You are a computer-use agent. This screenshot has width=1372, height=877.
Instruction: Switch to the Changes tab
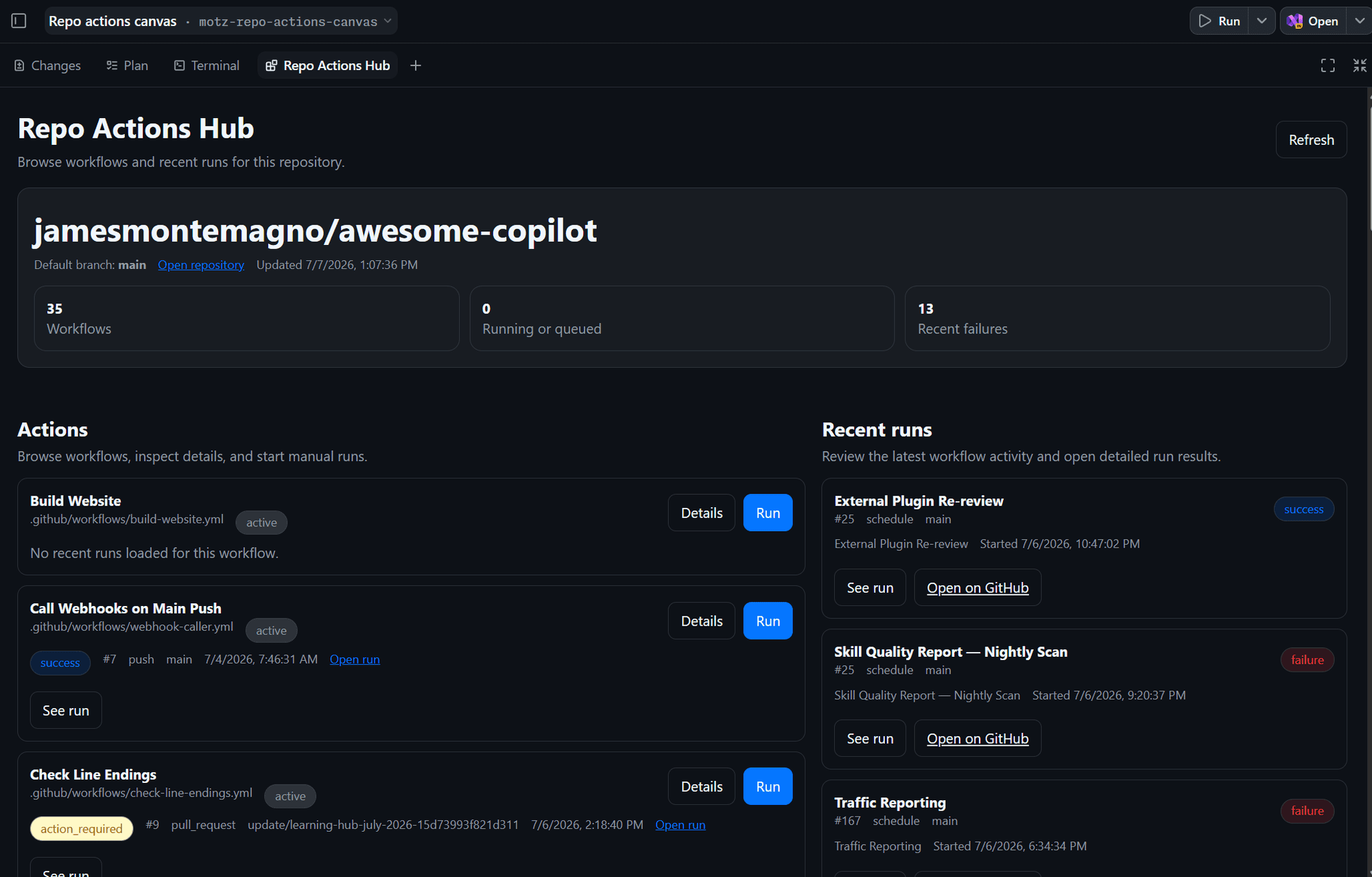click(x=47, y=65)
